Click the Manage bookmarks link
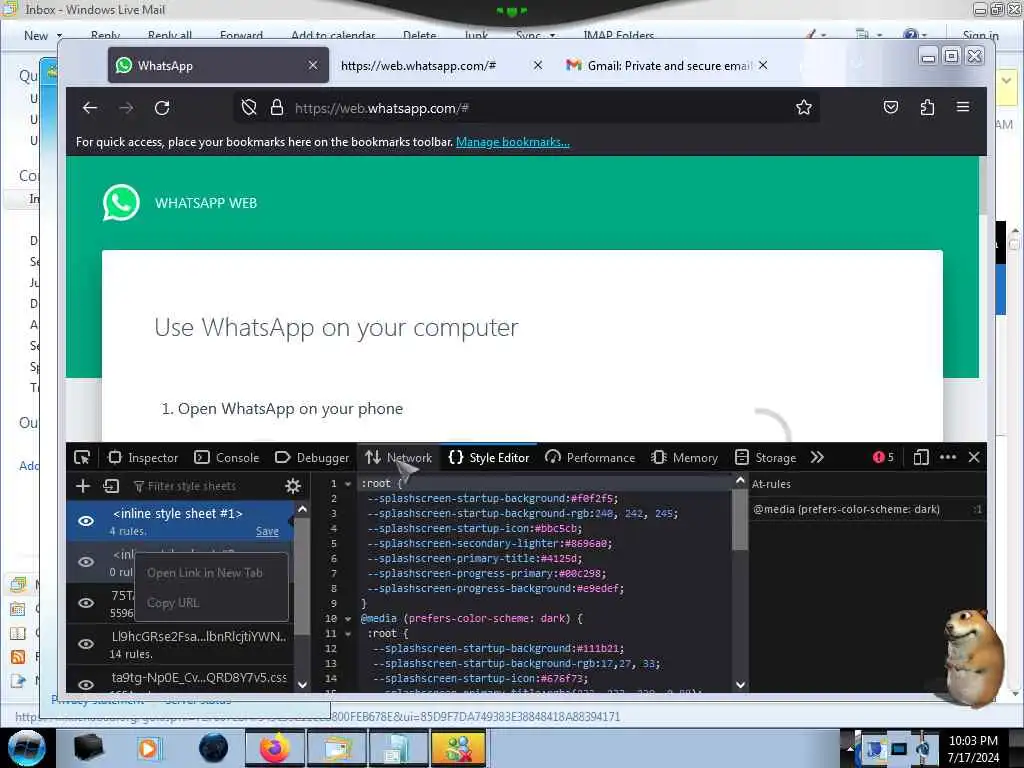Viewport: 1024px width, 768px height. point(513,142)
